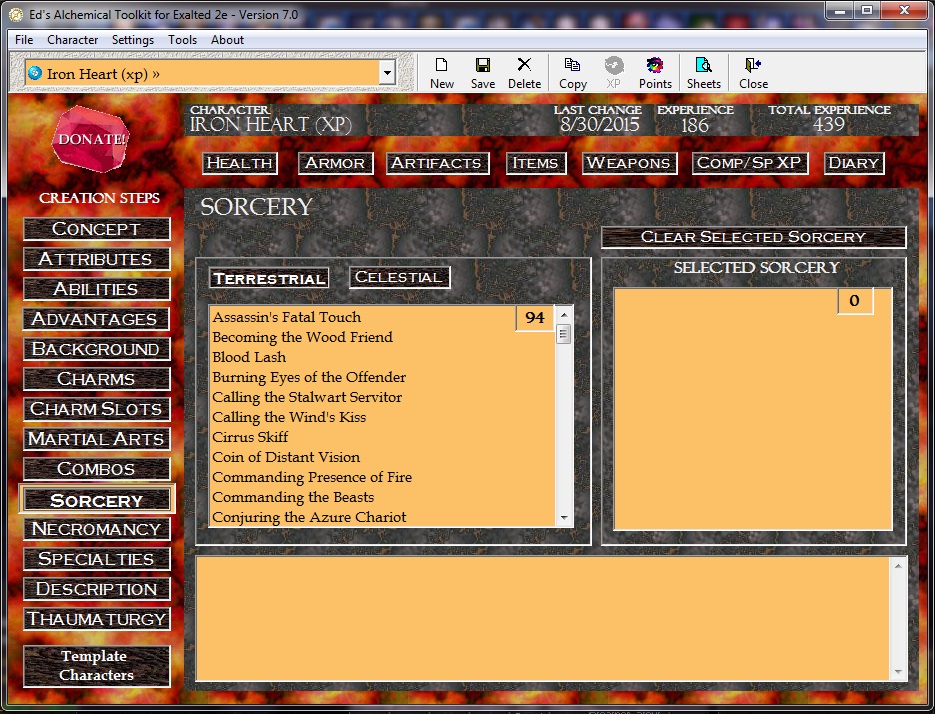Select Conjuring the Azure Chariot
This screenshot has height=714, width=935.
tap(309, 517)
